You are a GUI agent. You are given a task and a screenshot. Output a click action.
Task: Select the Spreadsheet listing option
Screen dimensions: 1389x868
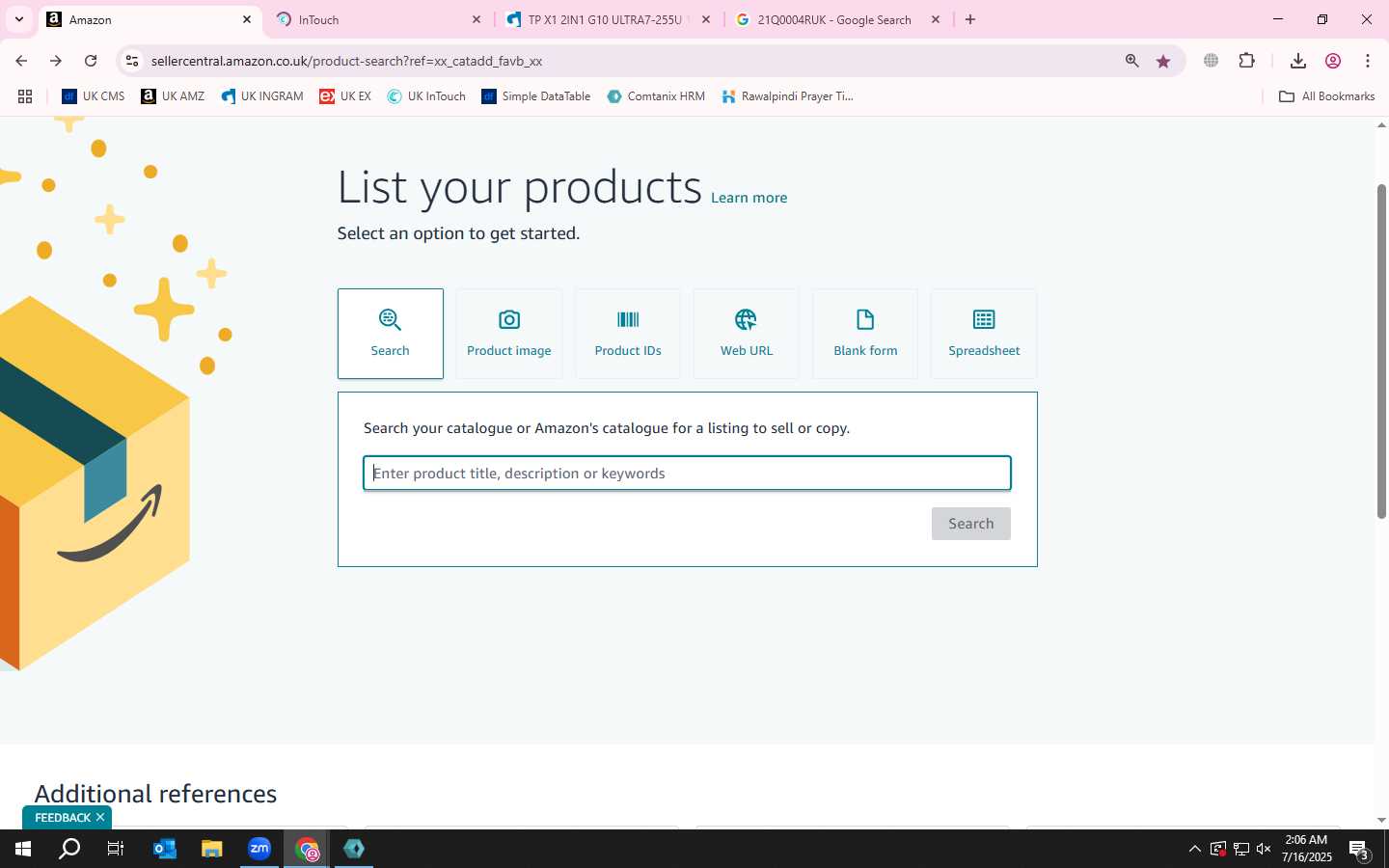(x=984, y=334)
